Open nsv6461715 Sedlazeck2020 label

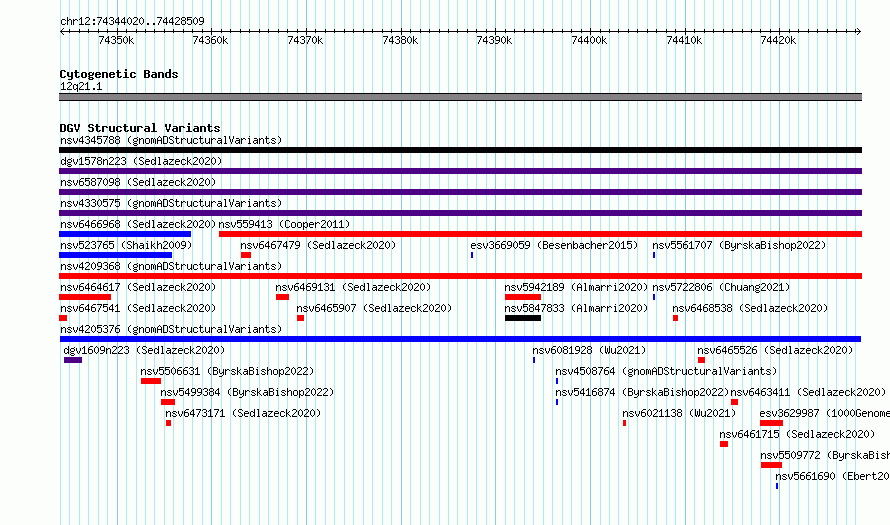tap(797, 434)
